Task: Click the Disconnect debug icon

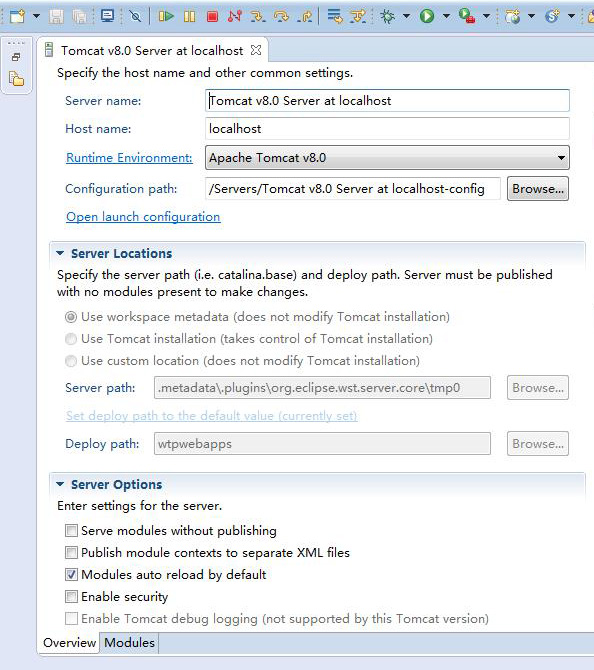Action: (x=235, y=16)
